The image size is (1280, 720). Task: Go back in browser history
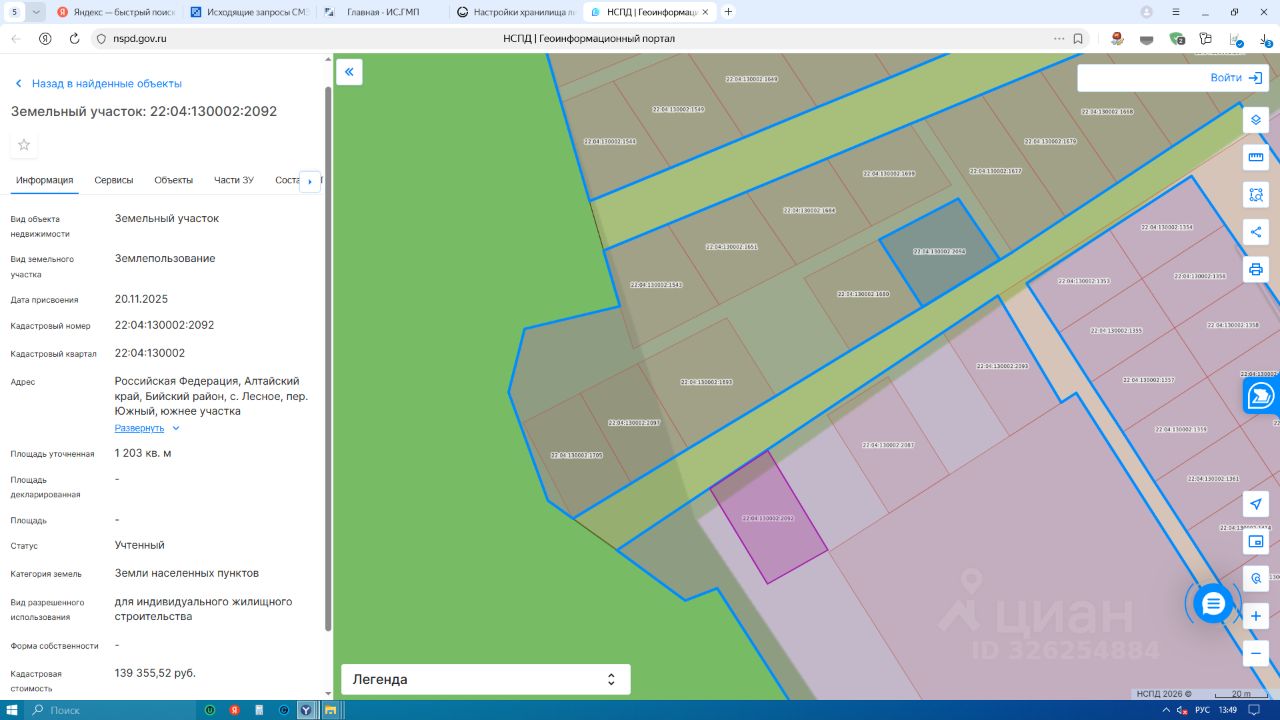(x=16, y=39)
